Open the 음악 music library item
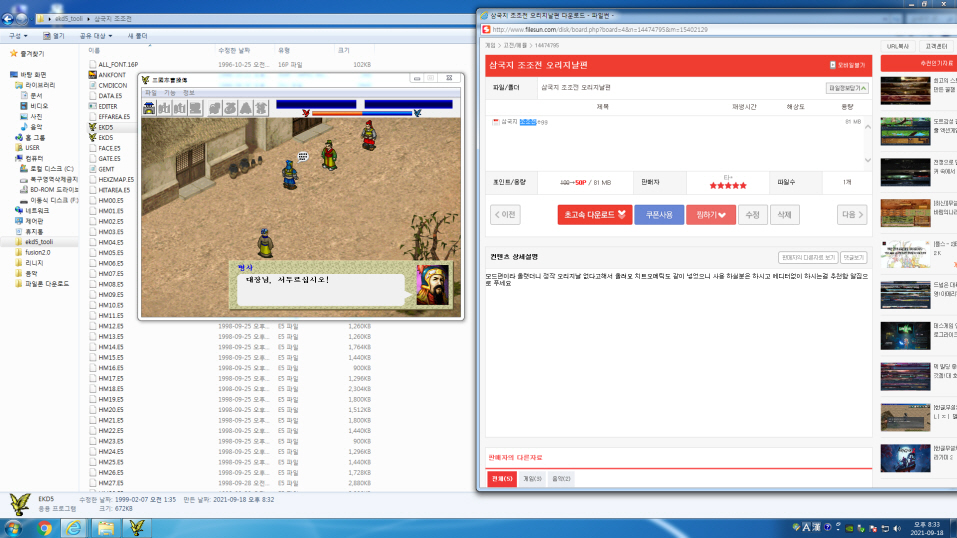 32,127
